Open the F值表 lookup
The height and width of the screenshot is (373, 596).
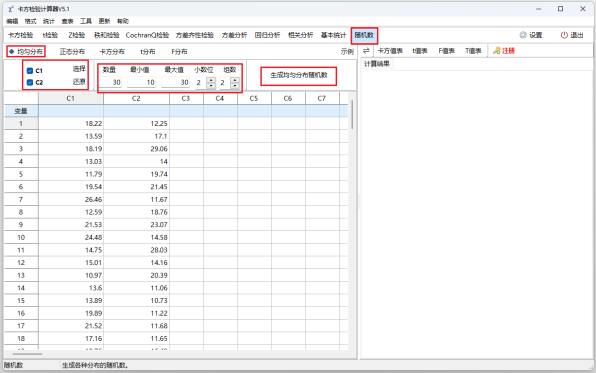point(447,51)
